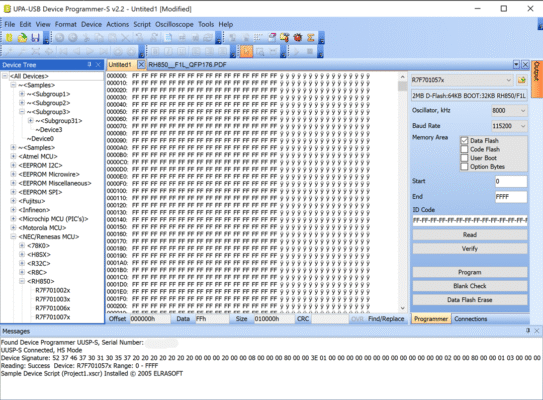This screenshot has height=400, width=543.
Task: Click the eraser icon in top toolbar
Action: tap(272, 37)
